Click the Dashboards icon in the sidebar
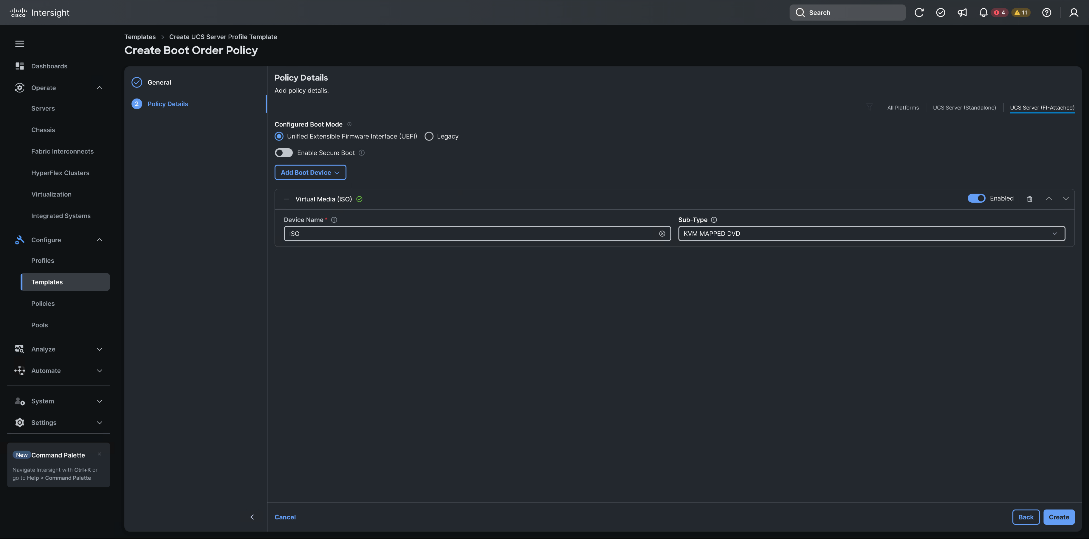The width and height of the screenshot is (1089, 539). [19, 66]
